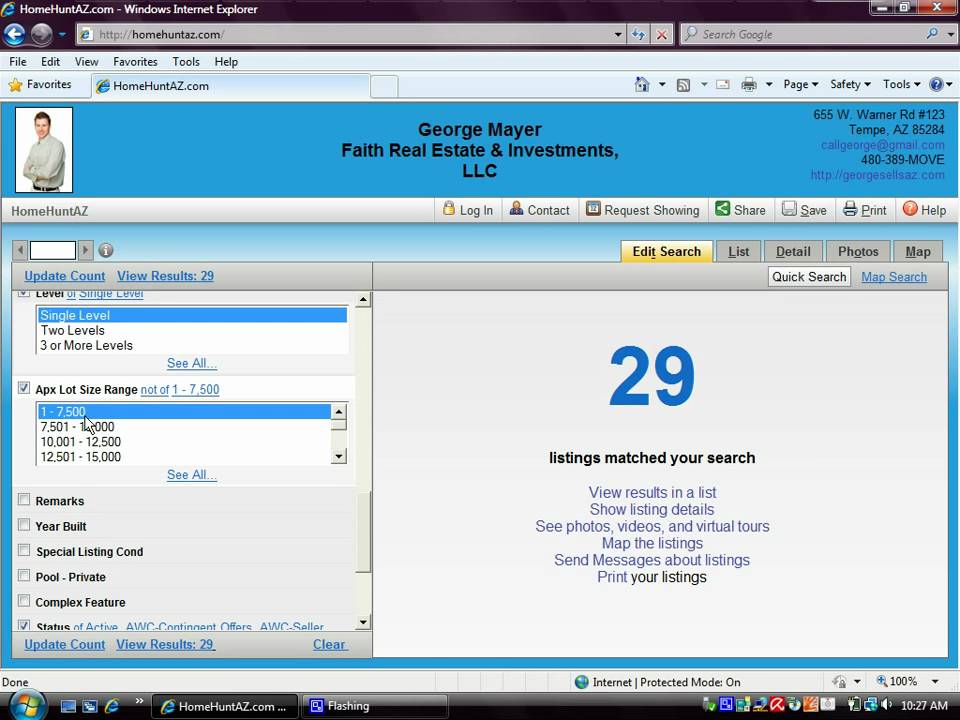The image size is (960, 720).
Task: Click the browser Forward arrow button
Action: tap(41, 34)
